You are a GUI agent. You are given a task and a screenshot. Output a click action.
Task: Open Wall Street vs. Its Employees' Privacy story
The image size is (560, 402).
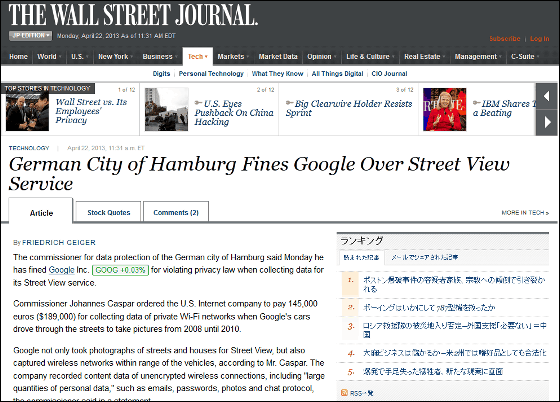(91, 111)
